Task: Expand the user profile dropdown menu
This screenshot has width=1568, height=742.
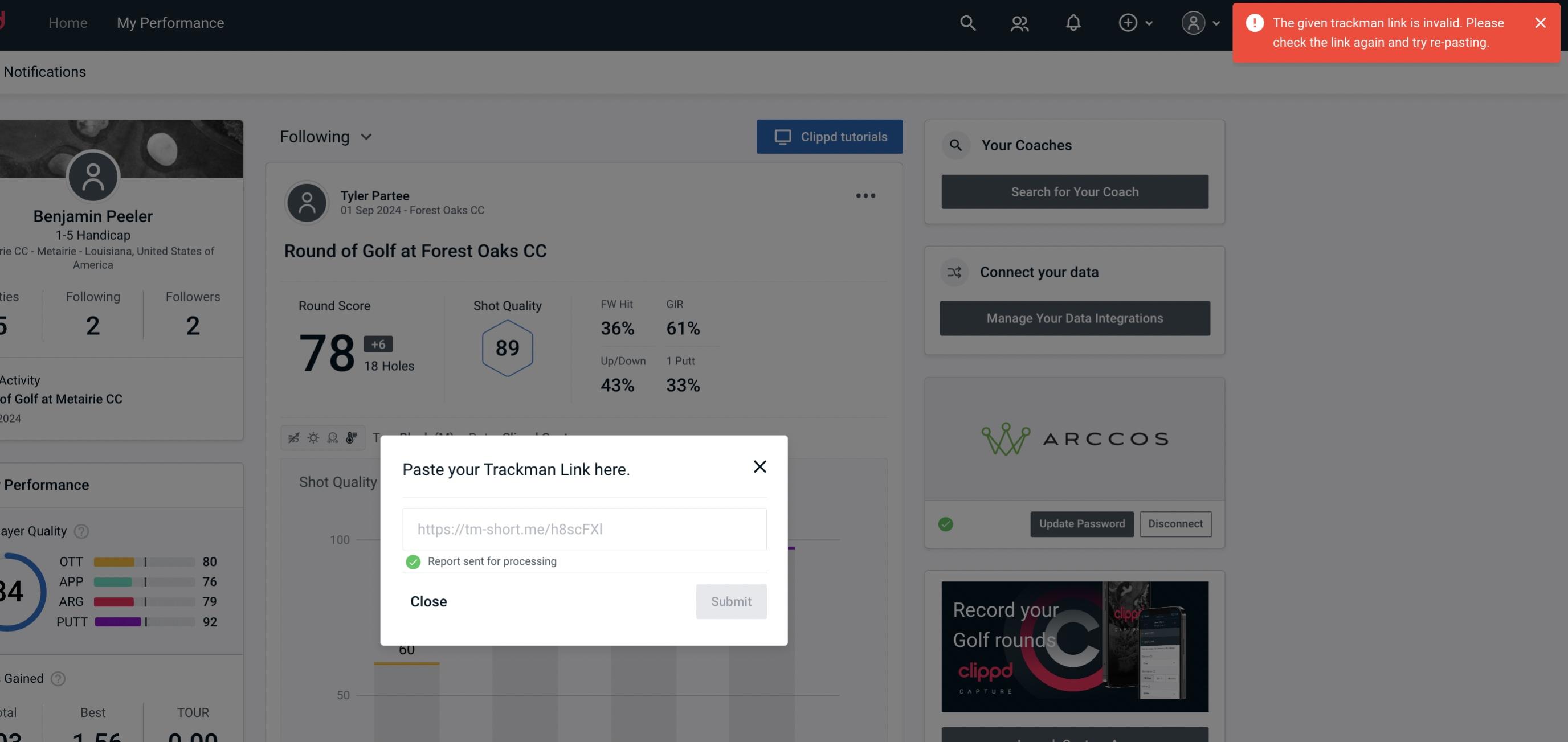Action: (x=1199, y=22)
